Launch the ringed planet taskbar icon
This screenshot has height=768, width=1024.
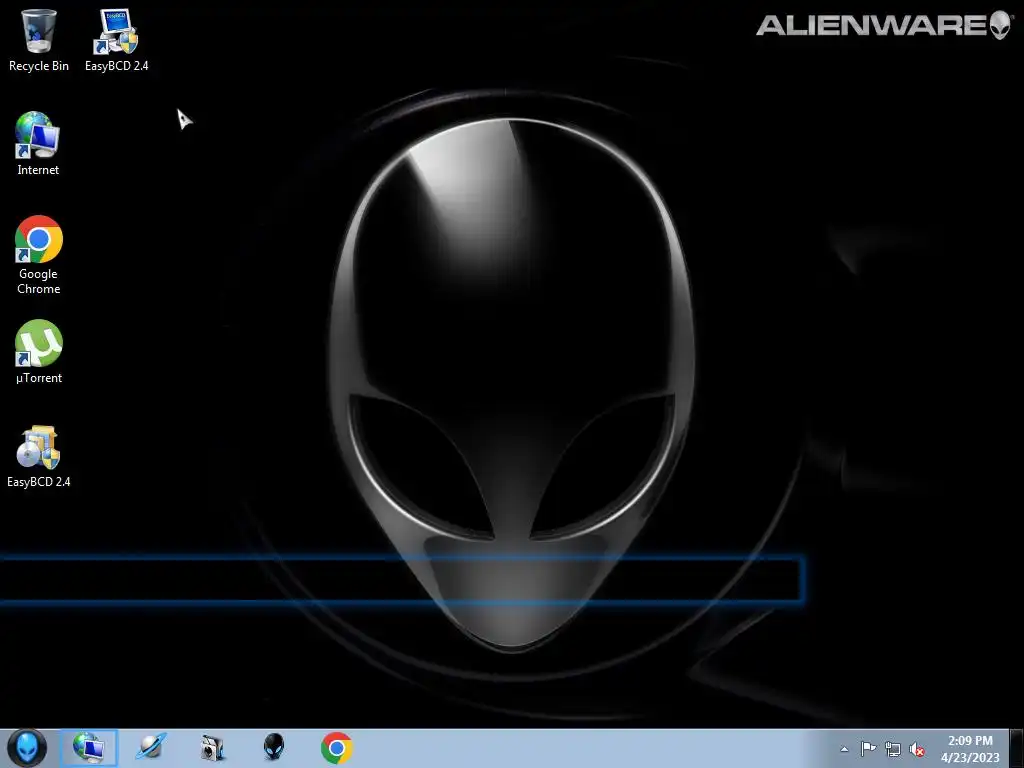click(150, 748)
